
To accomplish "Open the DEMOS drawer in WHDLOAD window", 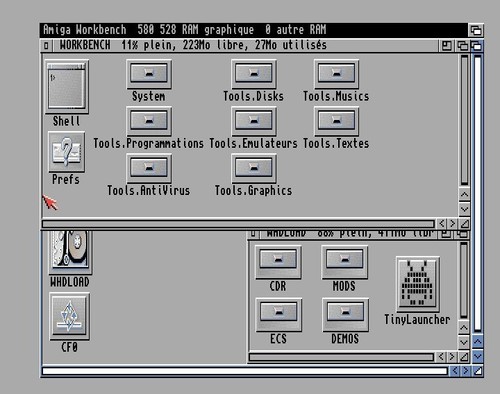I will (x=345, y=314).
